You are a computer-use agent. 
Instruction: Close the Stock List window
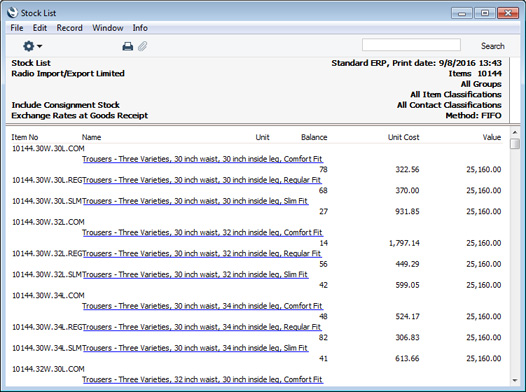(x=508, y=13)
